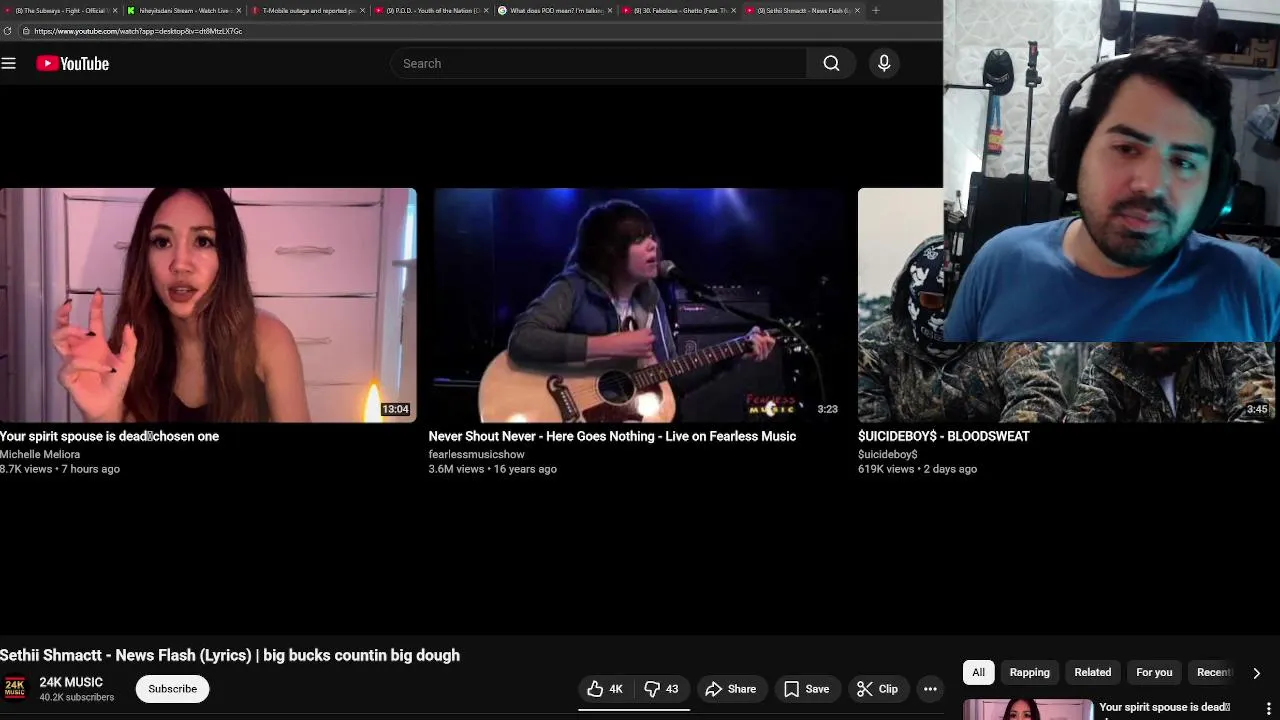Open Michelle Meliora channel link

point(40,454)
